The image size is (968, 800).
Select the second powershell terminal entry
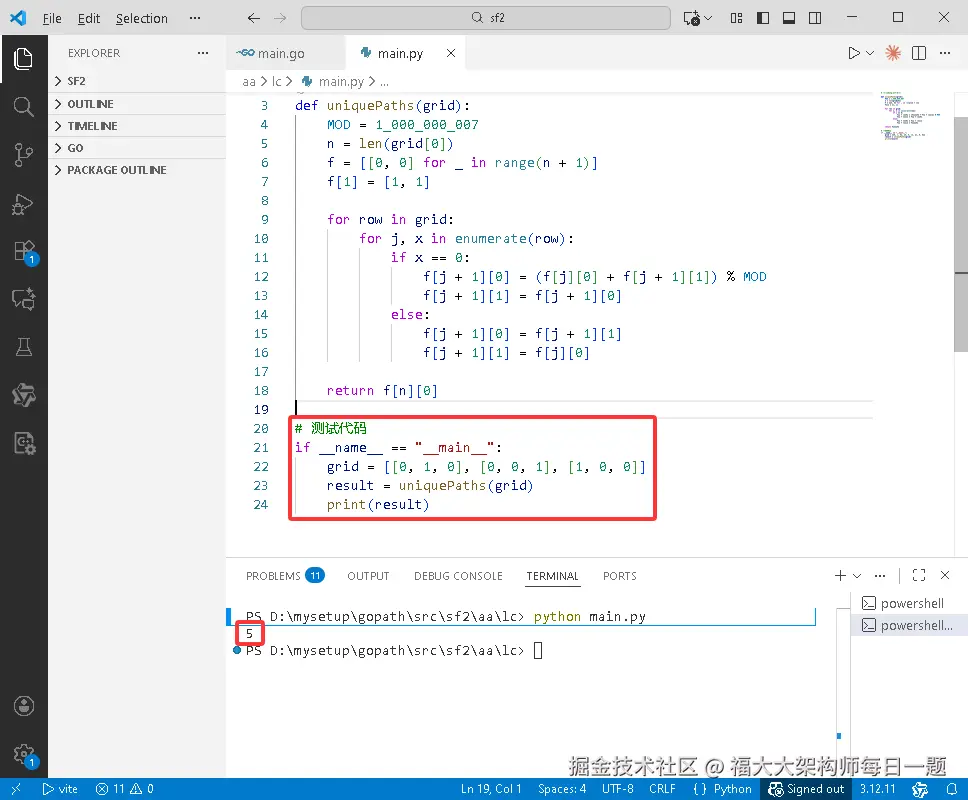(908, 625)
